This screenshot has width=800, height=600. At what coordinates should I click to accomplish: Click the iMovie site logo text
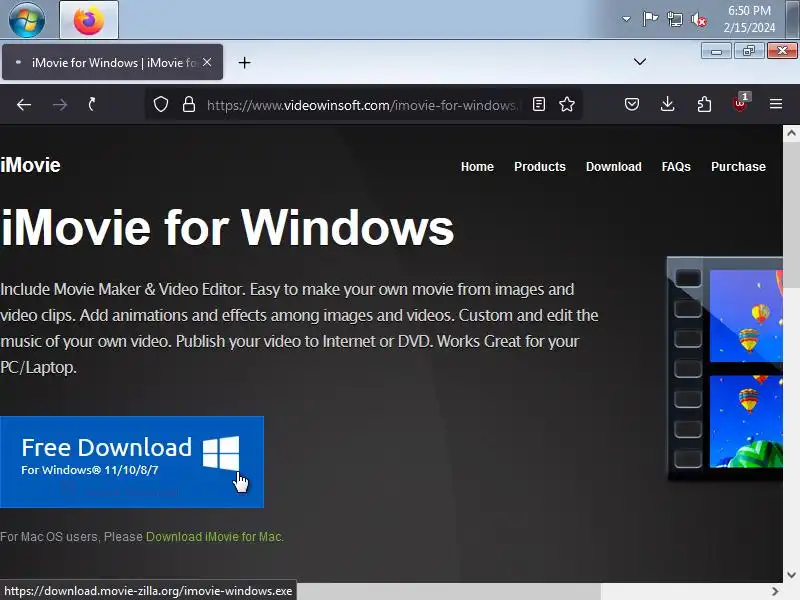tap(30, 165)
